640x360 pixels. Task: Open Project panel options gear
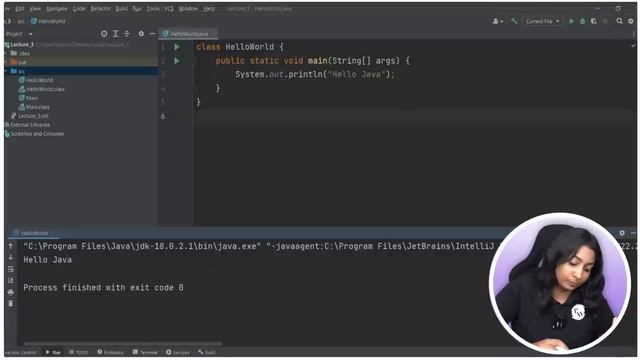point(141,34)
